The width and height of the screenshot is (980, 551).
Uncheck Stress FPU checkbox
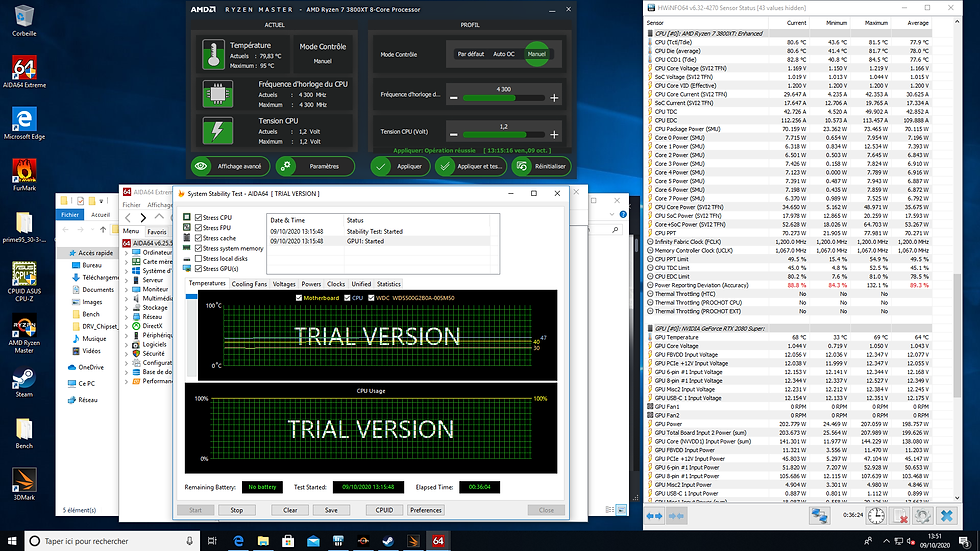[198, 227]
